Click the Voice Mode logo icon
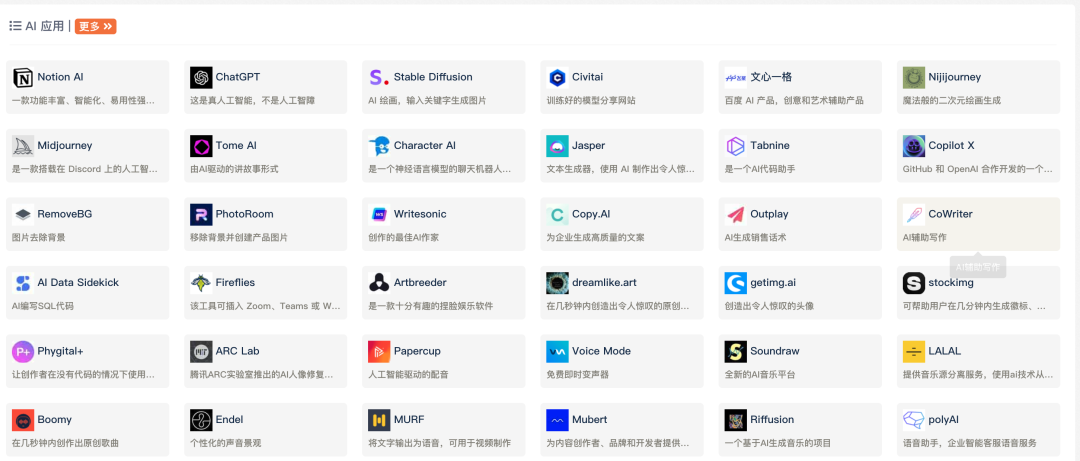Viewport: 1080px width, 461px height. tap(557, 351)
